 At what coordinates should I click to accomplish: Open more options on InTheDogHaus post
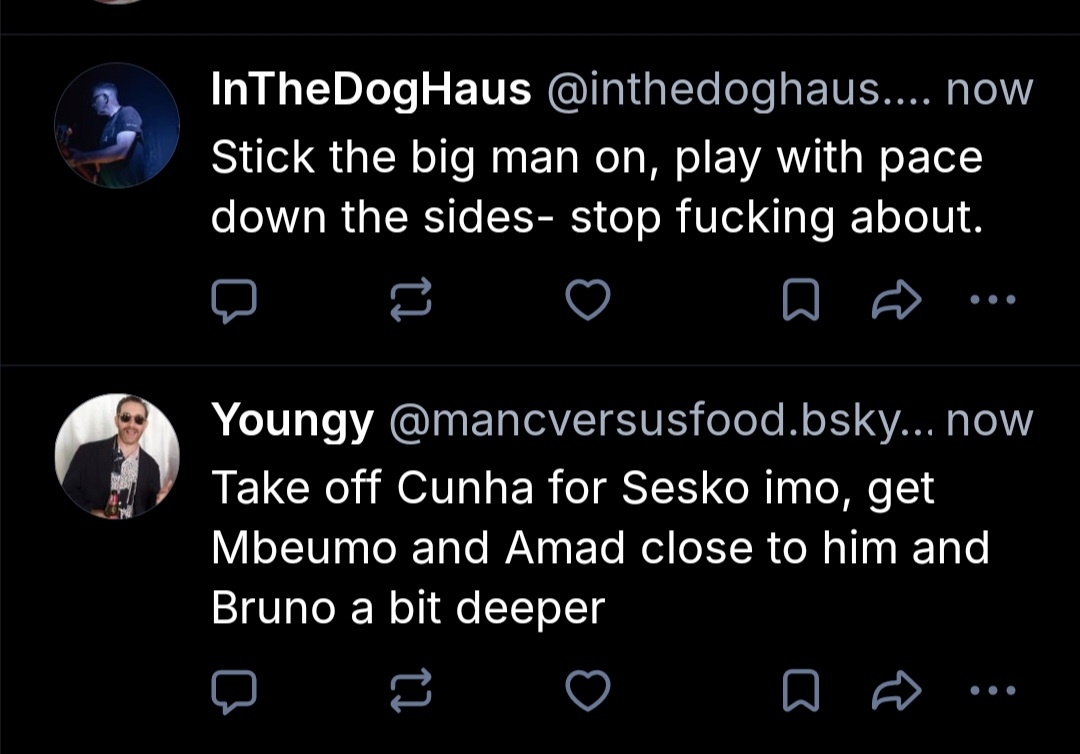[x=995, y=299]
